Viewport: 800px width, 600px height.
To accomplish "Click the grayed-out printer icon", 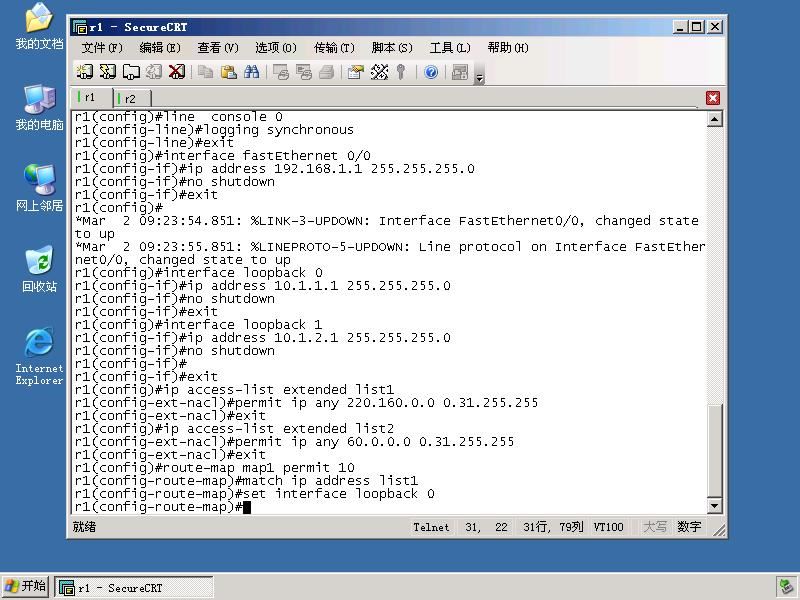I will click(327, 72).
